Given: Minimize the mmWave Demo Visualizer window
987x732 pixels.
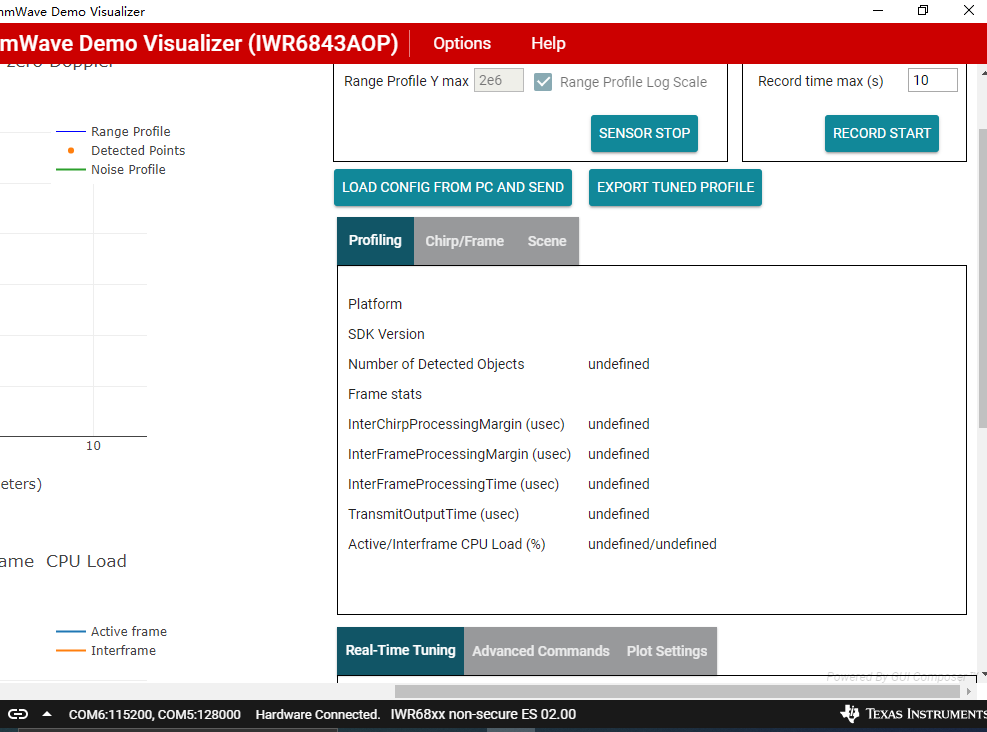Looking at the screenshot, I should (x=878, y=11).
